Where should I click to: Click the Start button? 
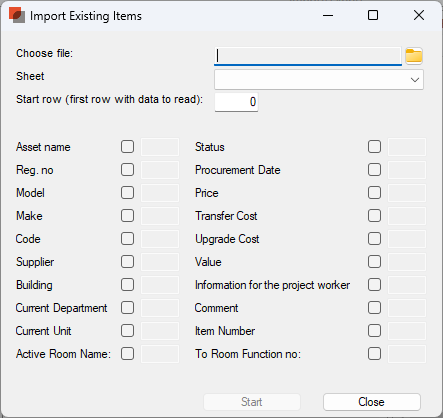(x=252, y=402)
